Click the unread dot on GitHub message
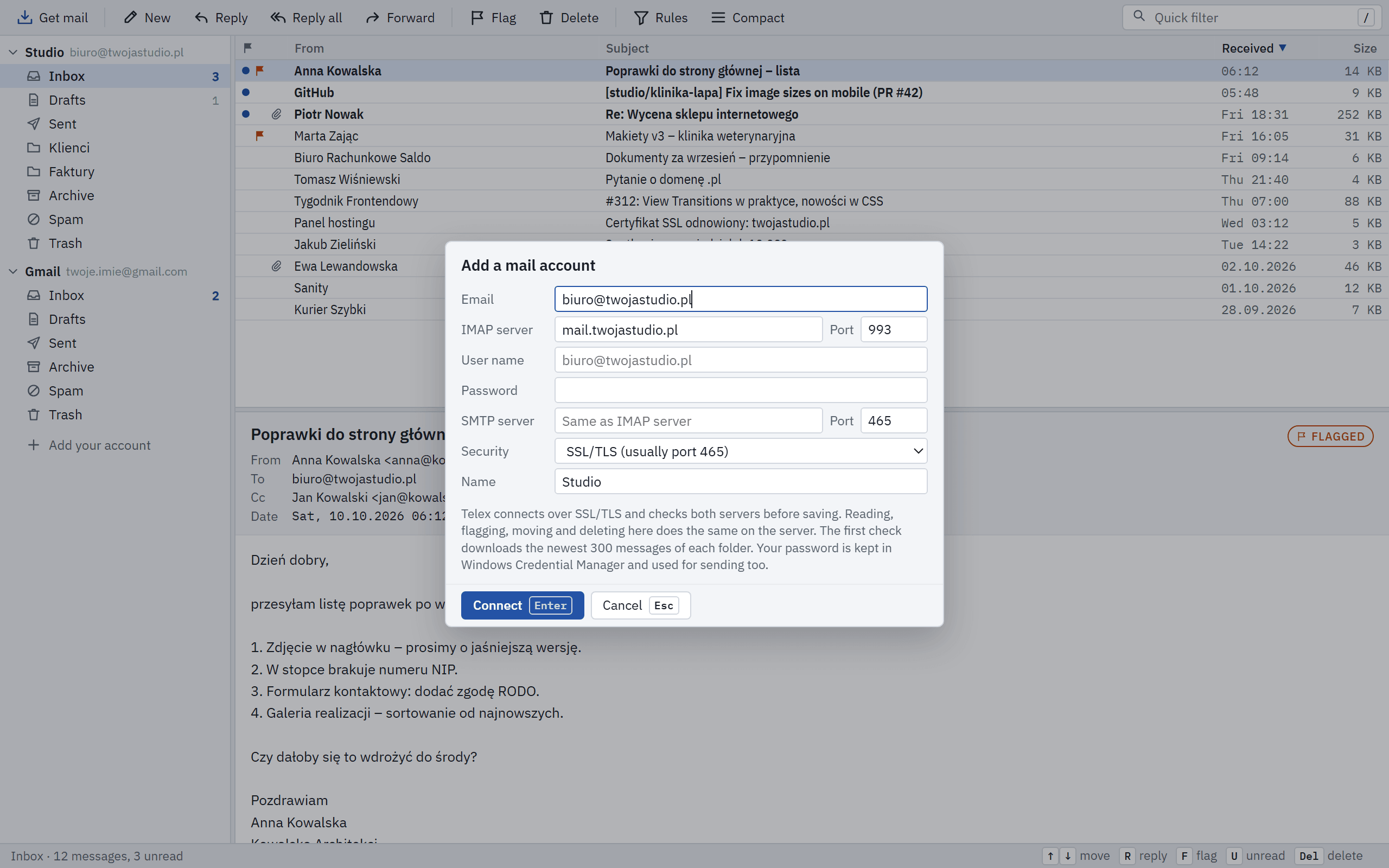 tap(246, 92)
